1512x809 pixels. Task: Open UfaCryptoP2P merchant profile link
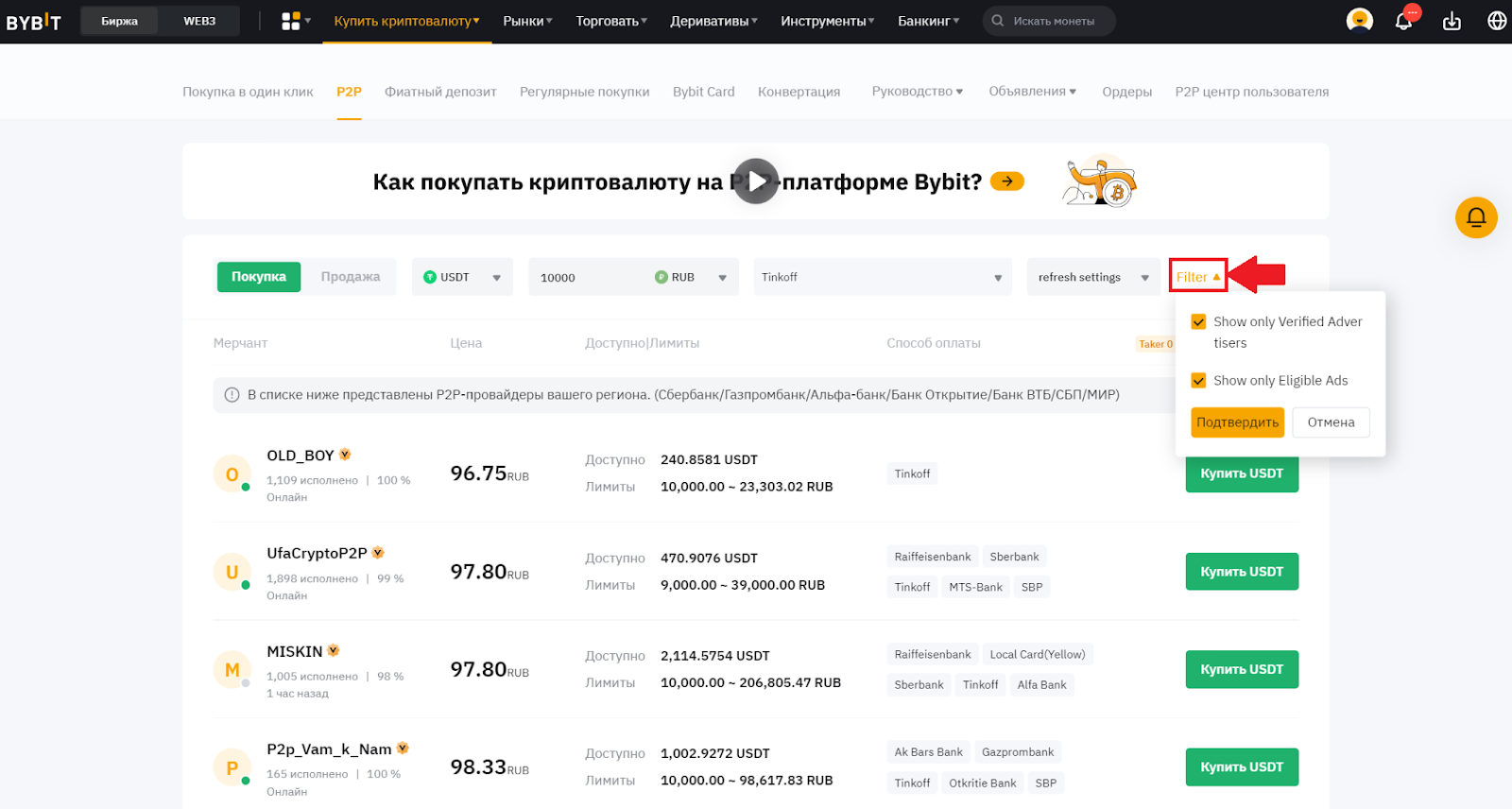pos(317,553)
